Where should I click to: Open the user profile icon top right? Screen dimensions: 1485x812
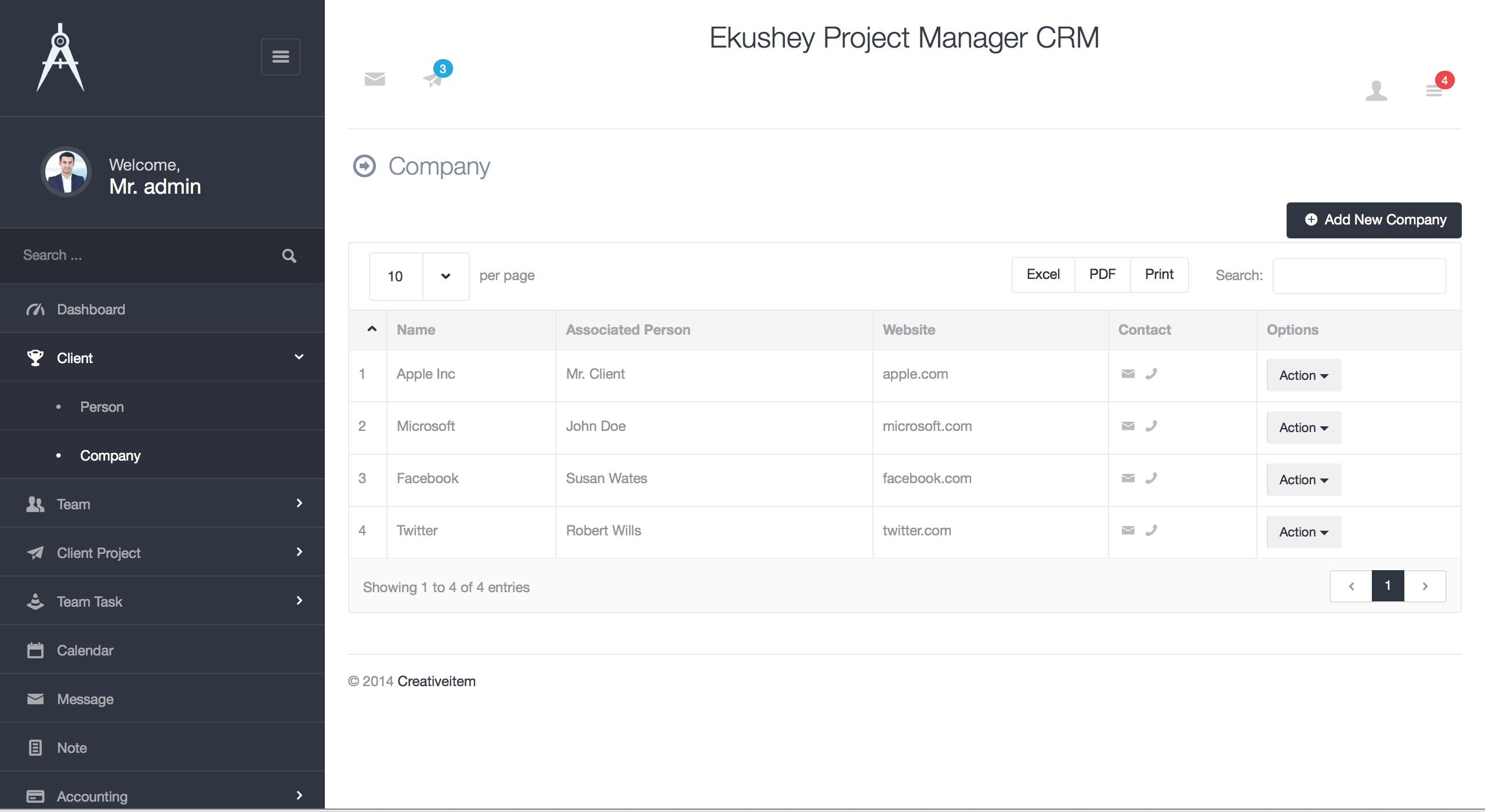[x=1377, y=91]
